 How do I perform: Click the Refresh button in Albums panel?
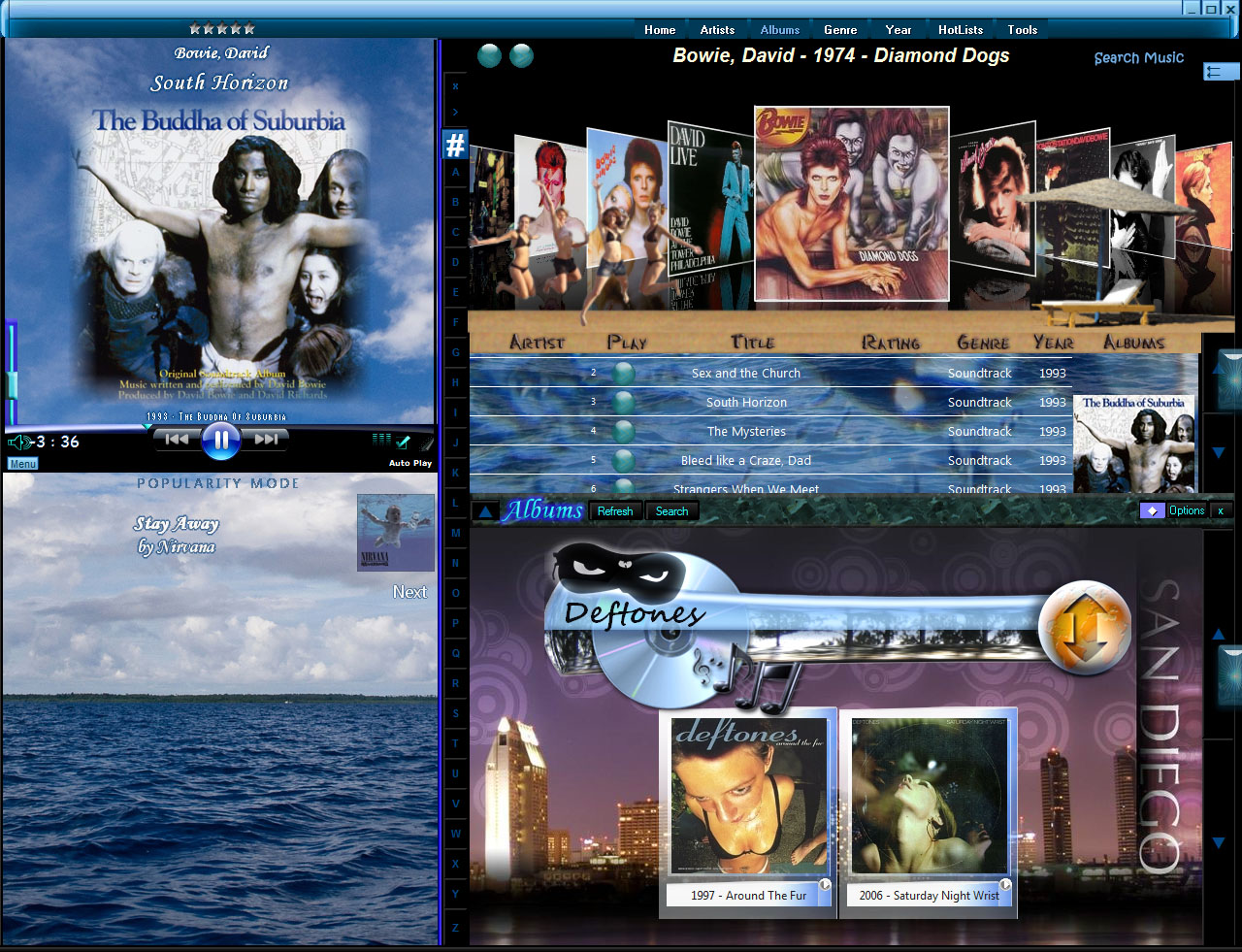(x=615, y=511)
